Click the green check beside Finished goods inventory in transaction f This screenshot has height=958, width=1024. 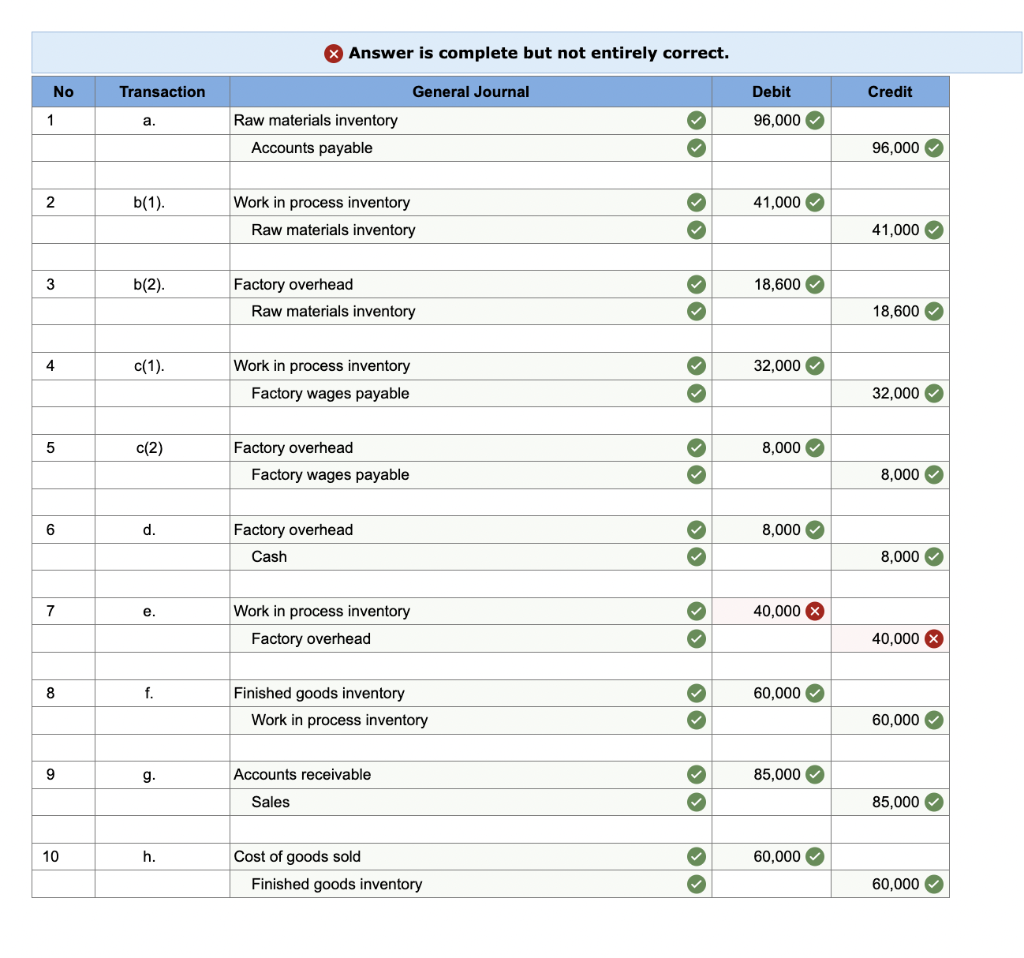696,693
